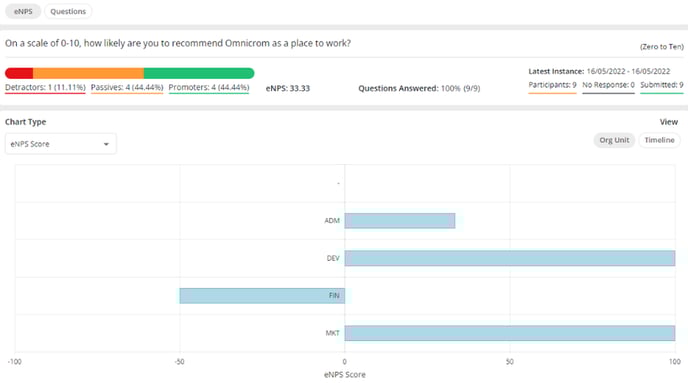Click the ADM bar in chart
688x383 pixels.
(400, 221)
